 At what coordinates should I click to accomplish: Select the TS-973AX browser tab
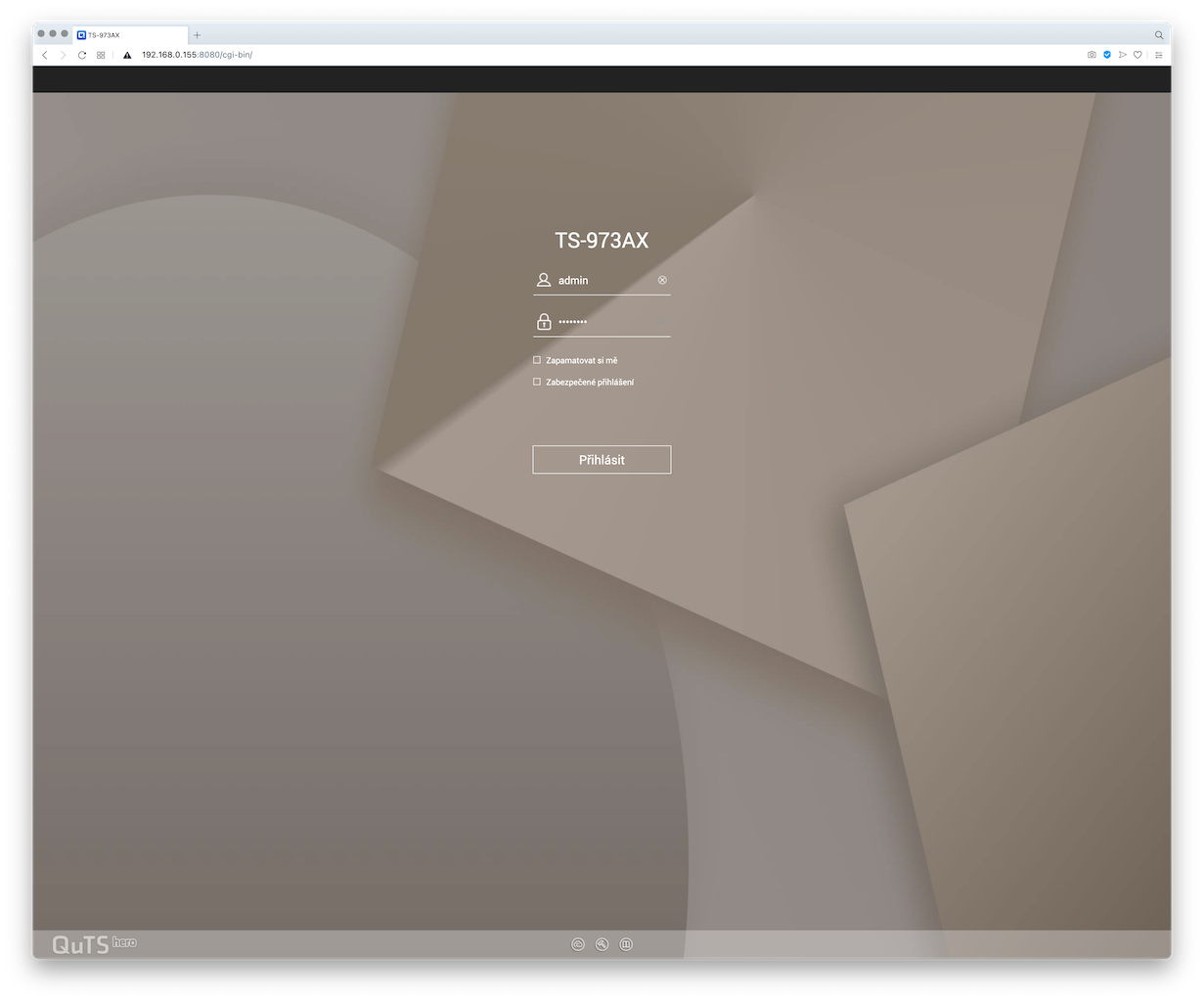[127, 34]
